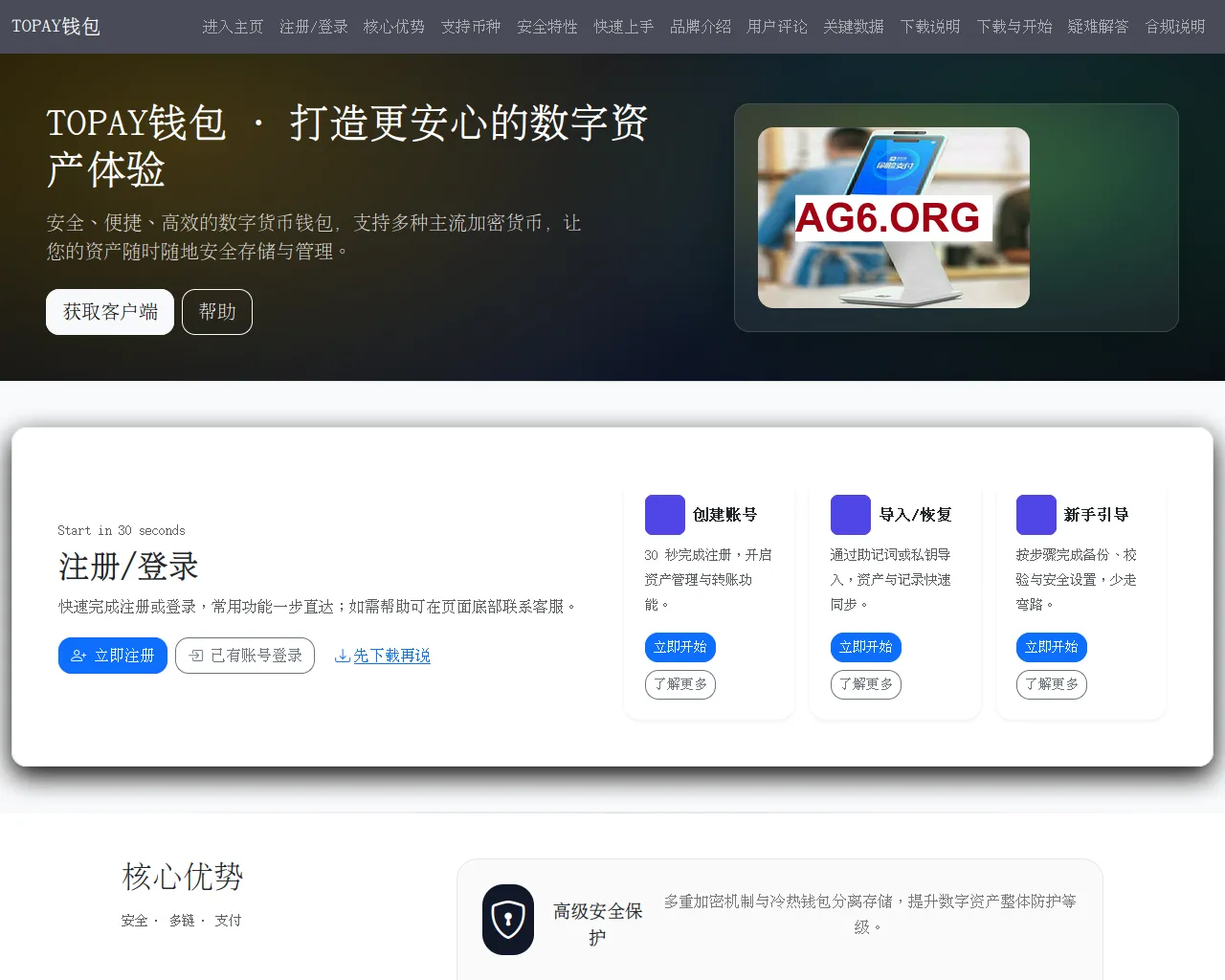This screenshot has height=980, width=1225.
Task: Select 下载说明 in the top navigation
Action: point(930,27)
